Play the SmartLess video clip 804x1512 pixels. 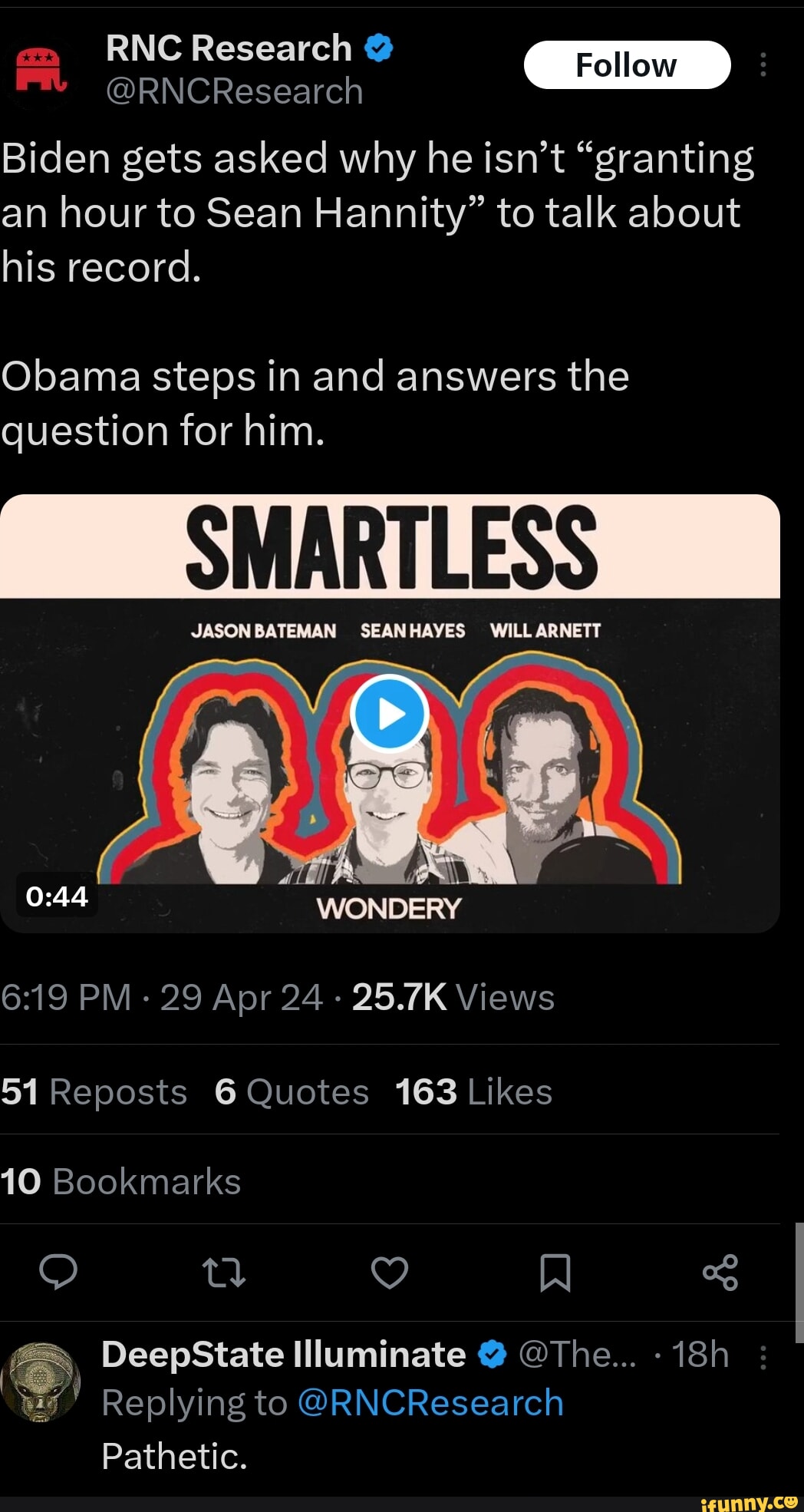coord(389,714)
